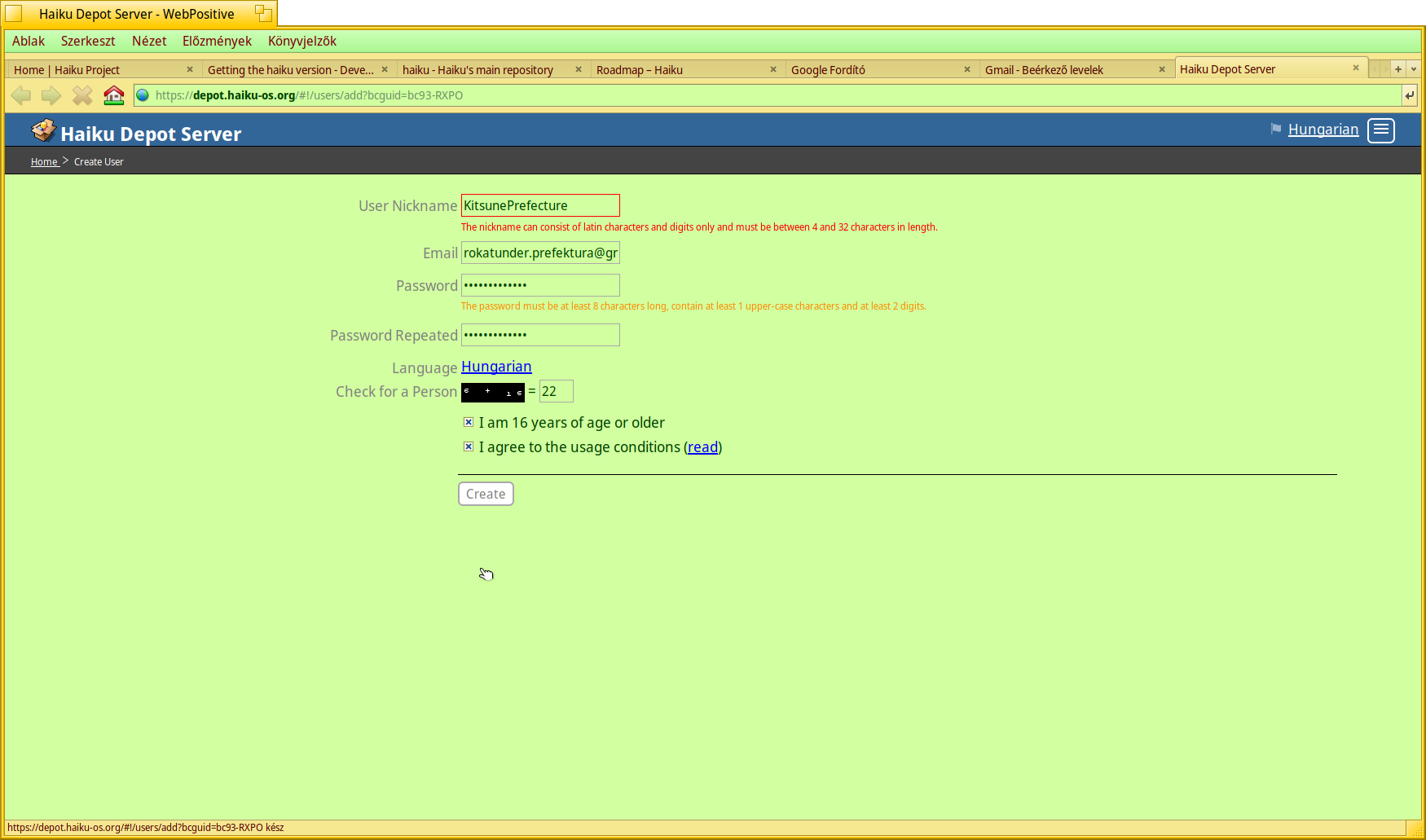Viewport: 1426px width, 840px height.
Task: Toggle the agree to usage conditions checkbox
Action: click(469, 446)
